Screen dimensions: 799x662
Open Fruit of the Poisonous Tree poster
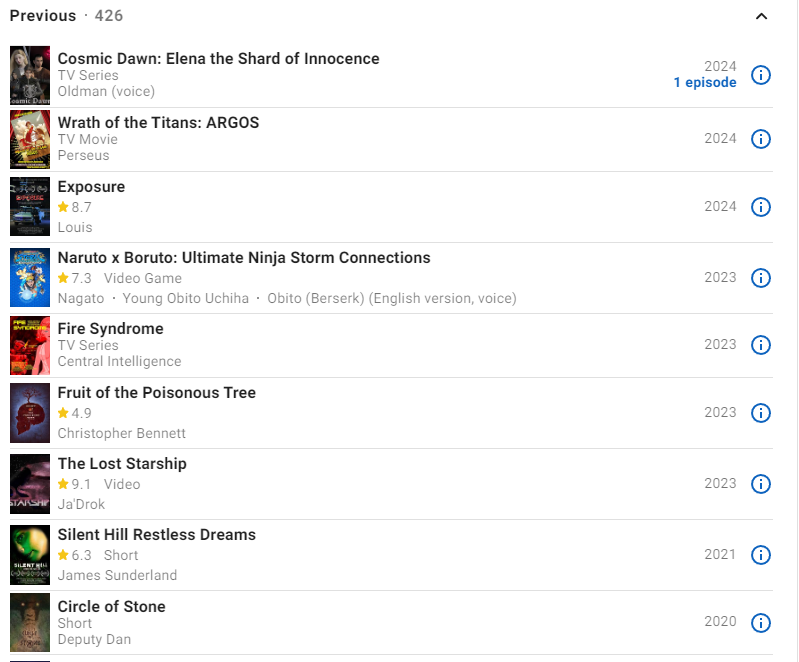30,413
